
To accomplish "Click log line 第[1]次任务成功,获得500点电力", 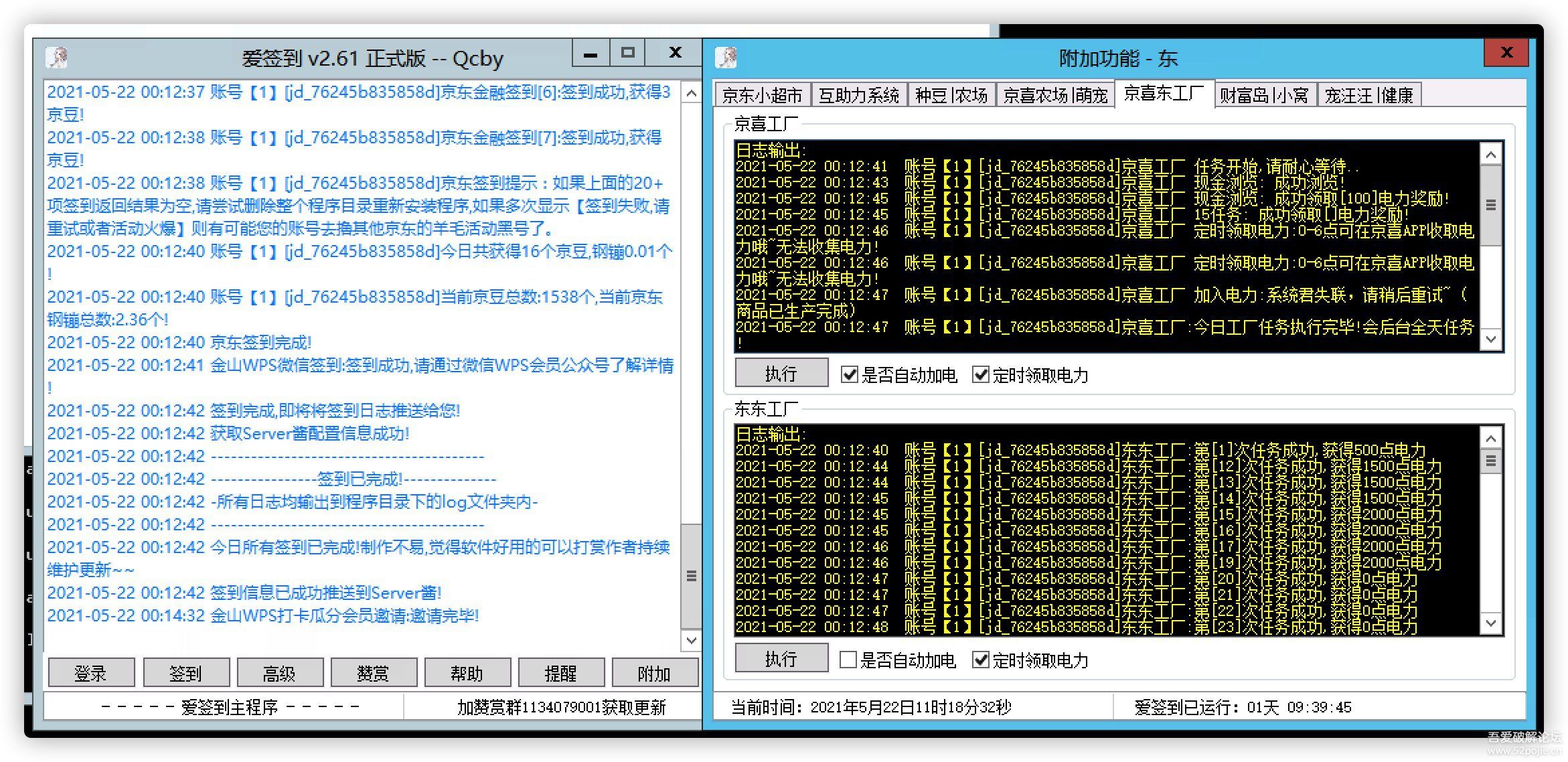I will coord(1081,450).
